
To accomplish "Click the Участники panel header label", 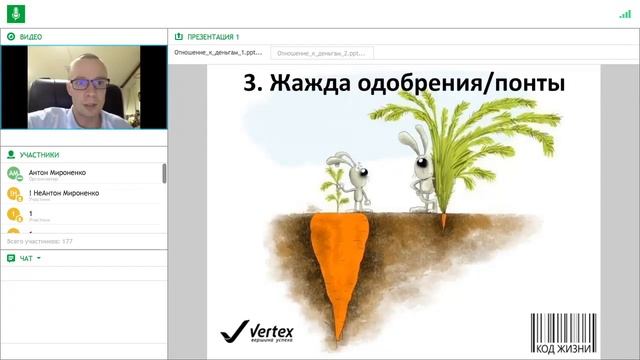I will pos(39,155).
